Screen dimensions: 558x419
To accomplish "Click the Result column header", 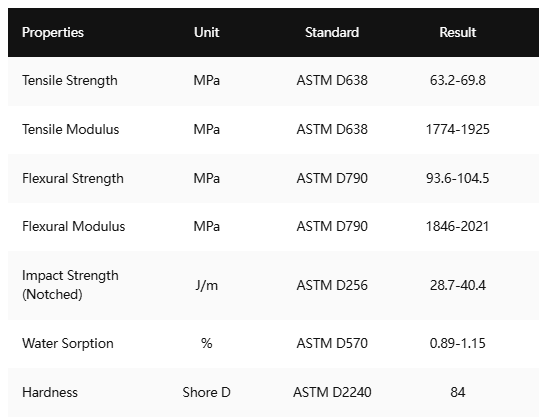I will tap(457, 32).
